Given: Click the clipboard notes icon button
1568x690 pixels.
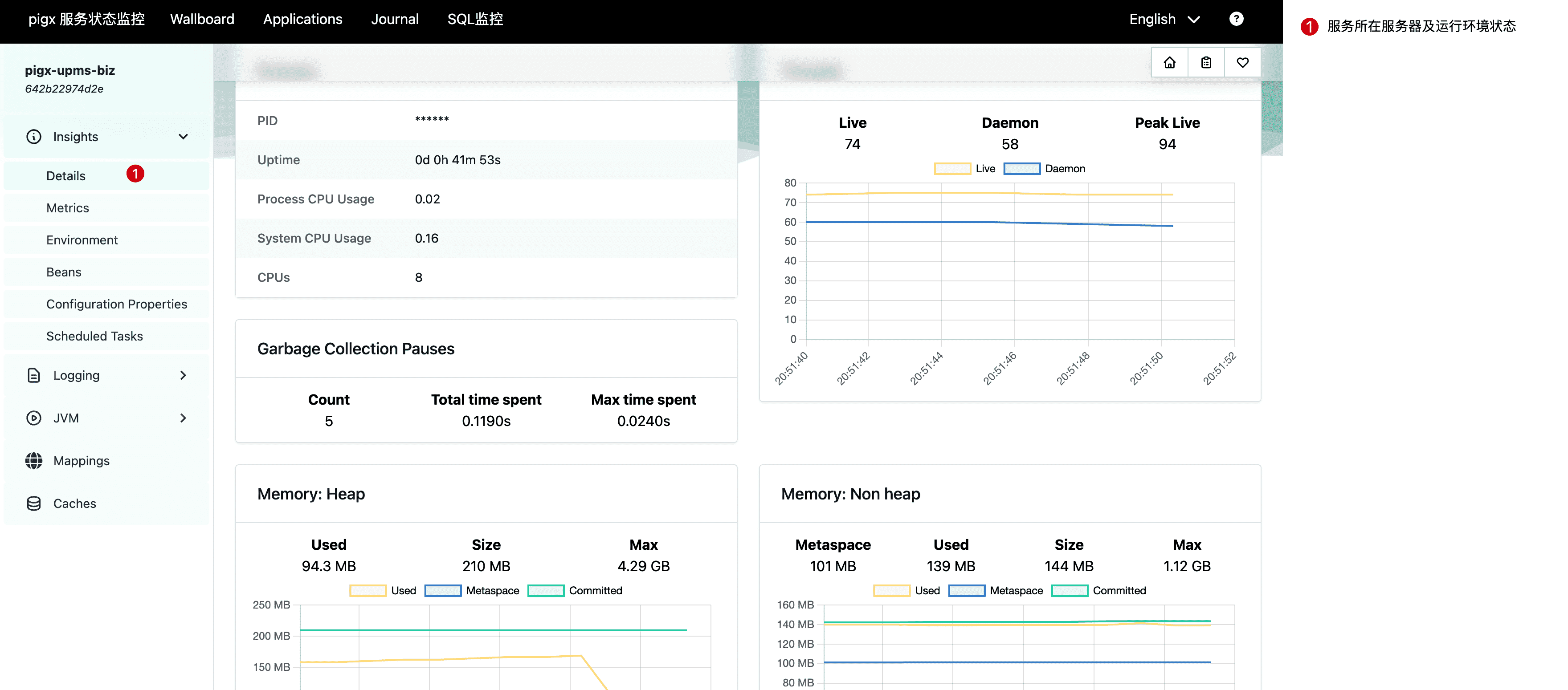Looking at the screenshot, I should 1206,63.
